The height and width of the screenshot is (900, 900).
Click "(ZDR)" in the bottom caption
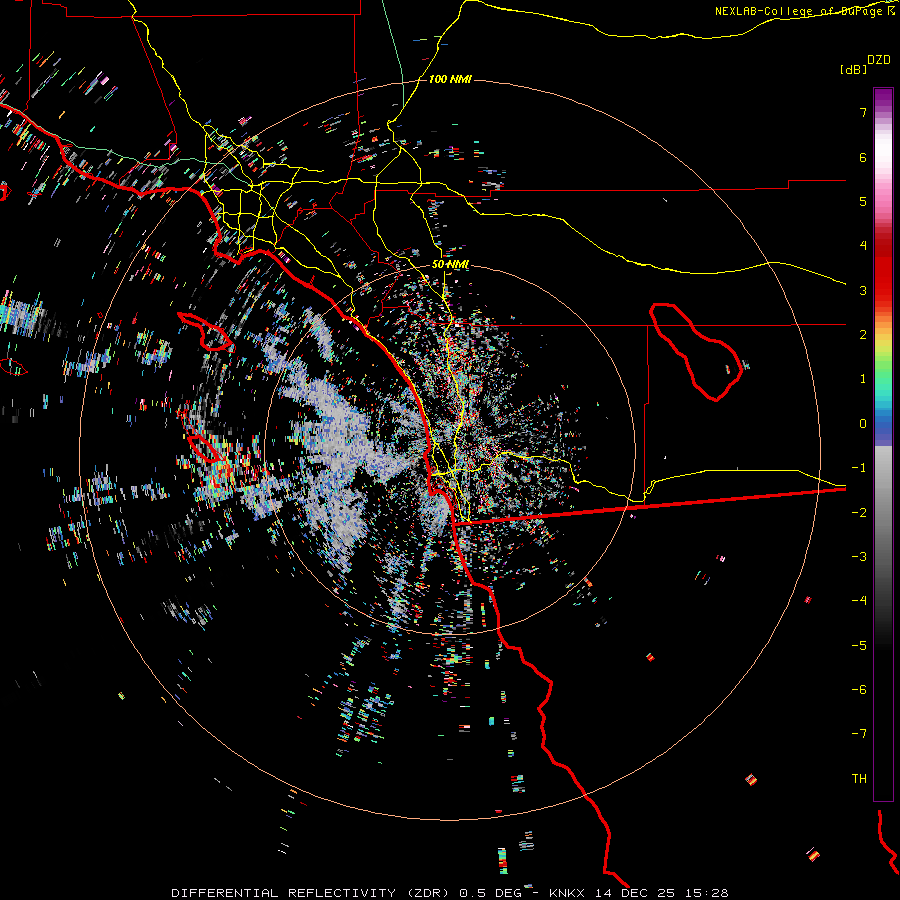coord(428,893)
